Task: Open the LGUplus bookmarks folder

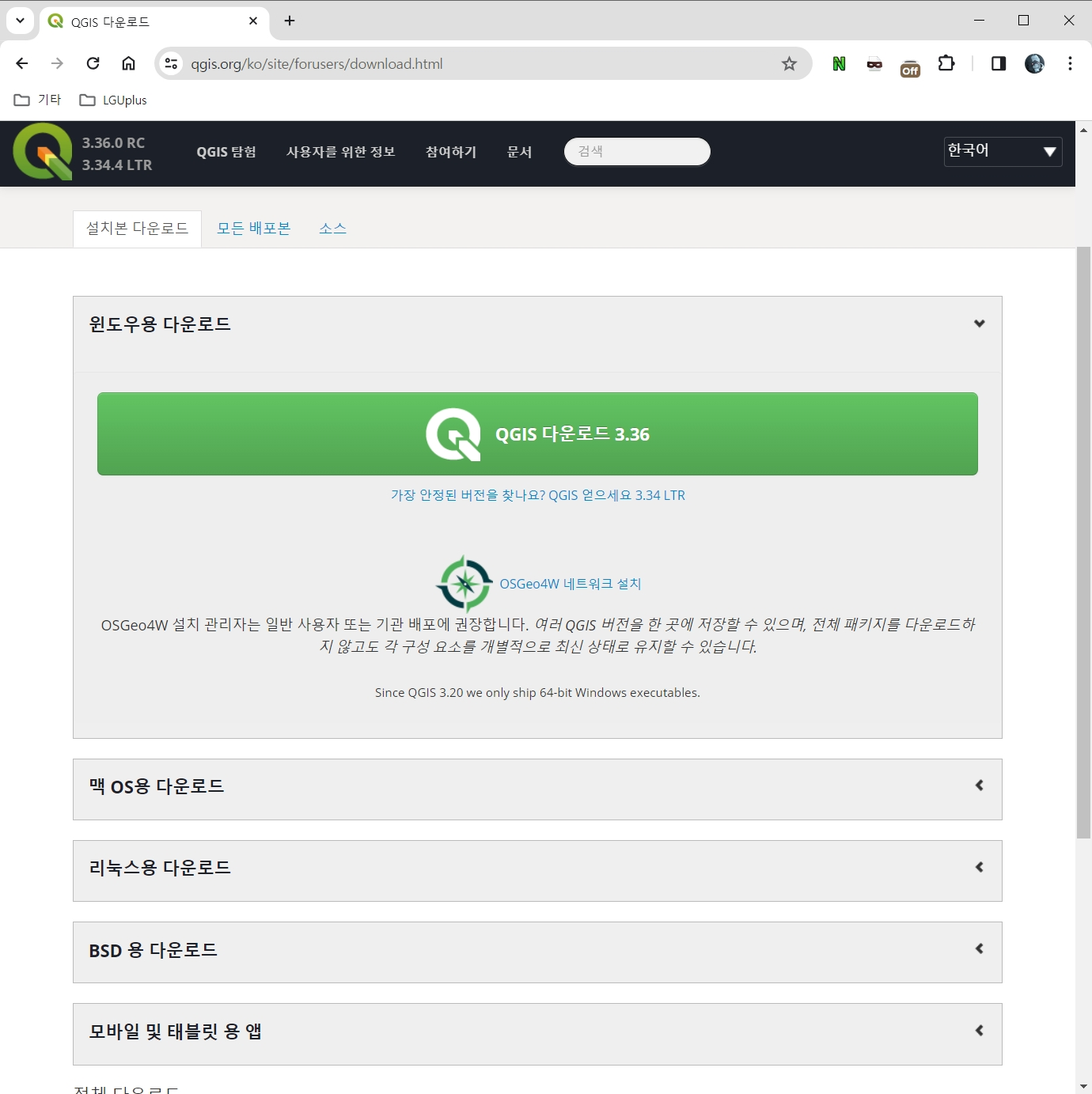Action: [113, 100]
